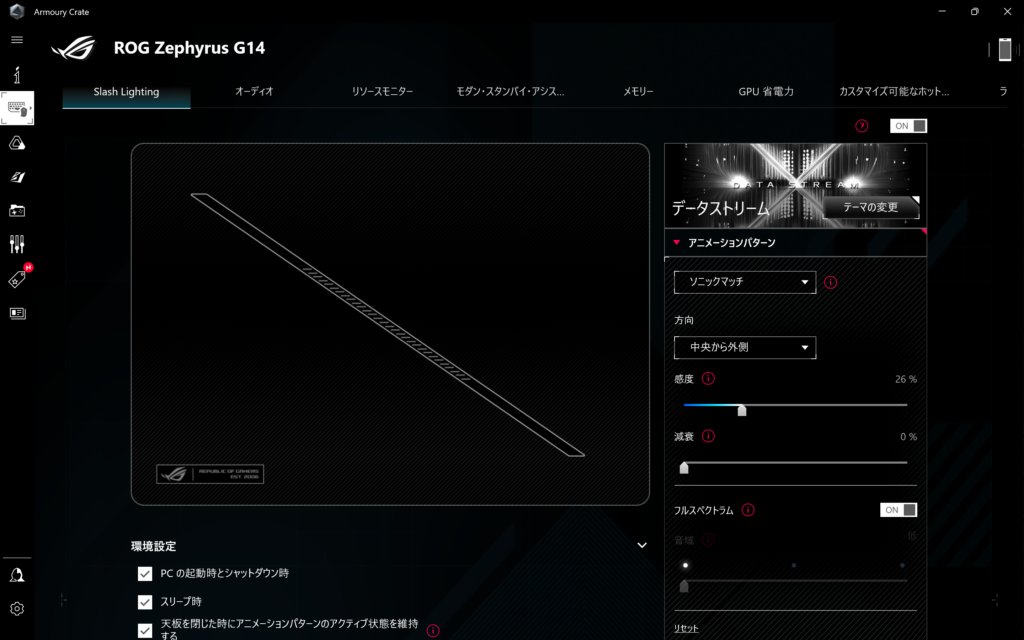Screen dimensions: 1024x640
Task: Click the データストリーム theme banner
Action: (x=795, y=185)
